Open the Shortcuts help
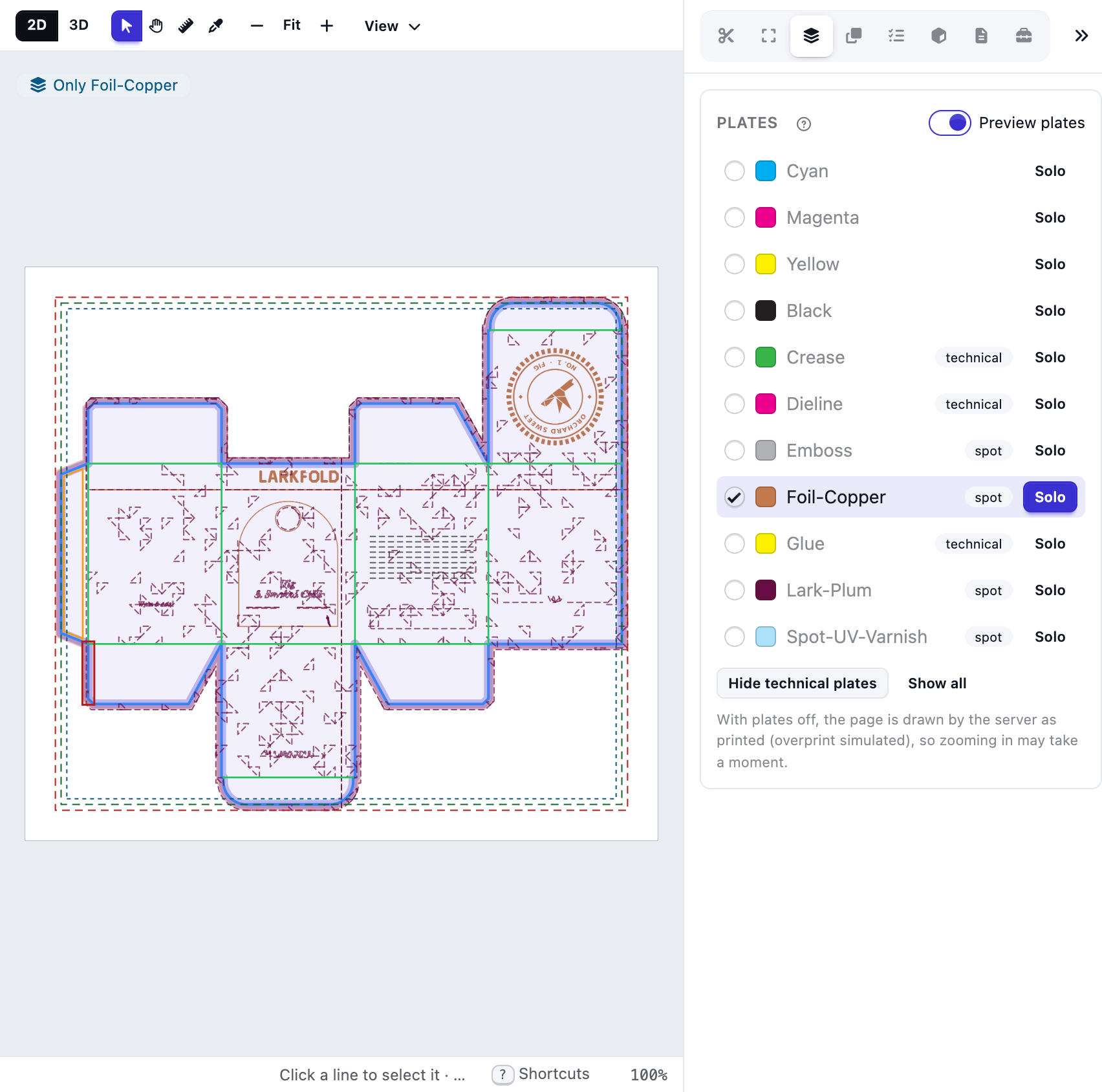The image size is (1102, 1092). point(541,1074)
